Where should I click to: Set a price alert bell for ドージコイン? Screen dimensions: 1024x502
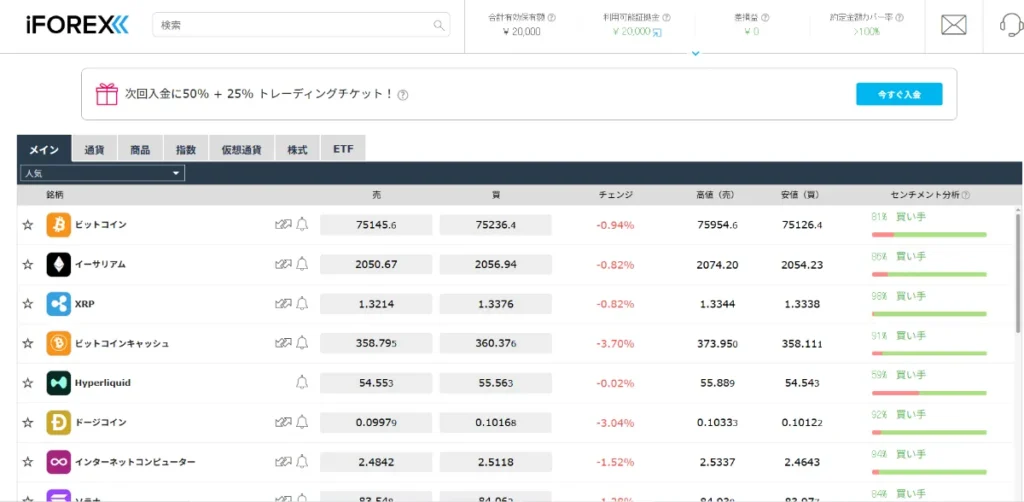click(x=302, y=422)
